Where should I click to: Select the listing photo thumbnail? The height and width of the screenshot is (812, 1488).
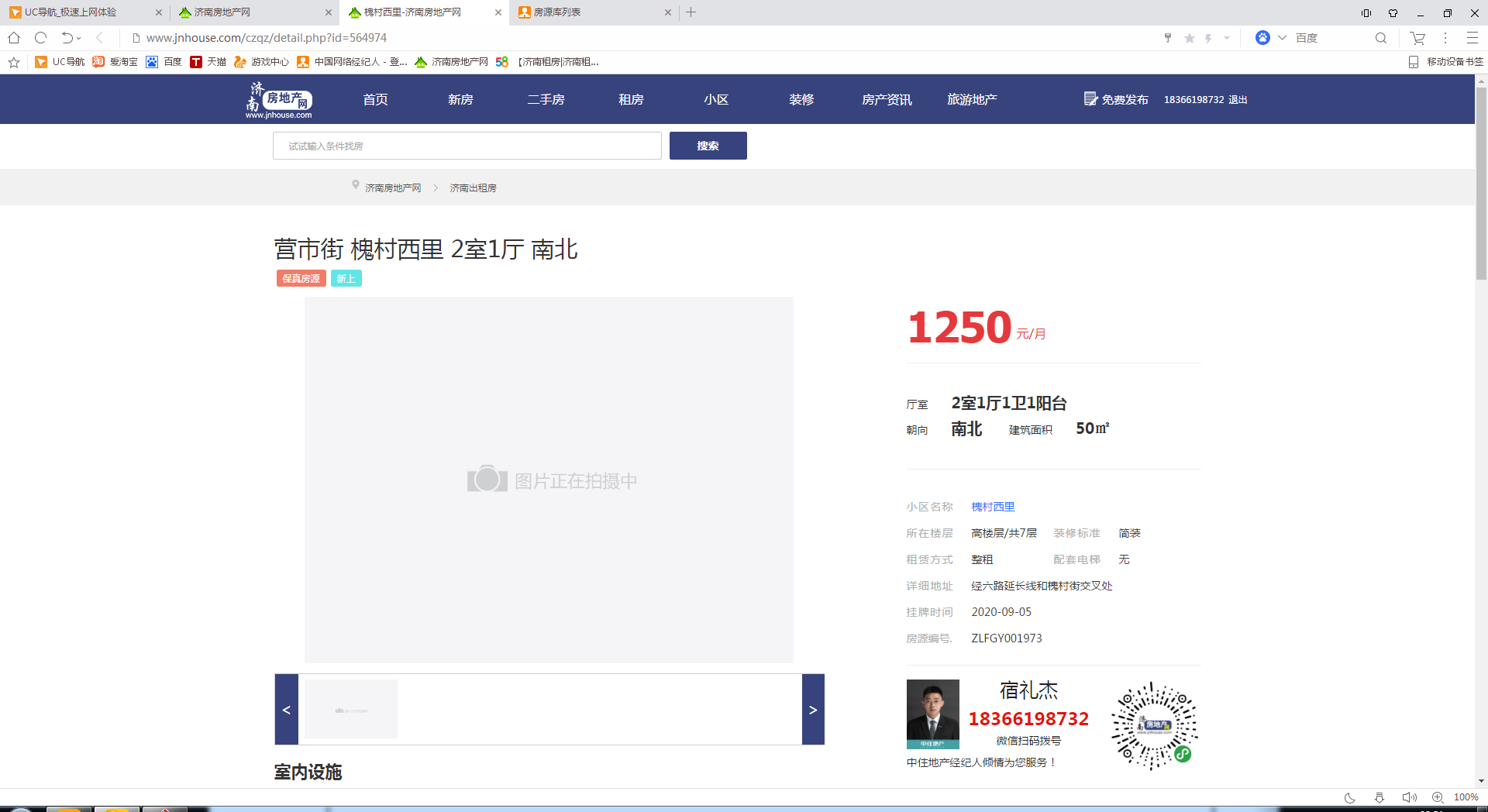point(351,709)
